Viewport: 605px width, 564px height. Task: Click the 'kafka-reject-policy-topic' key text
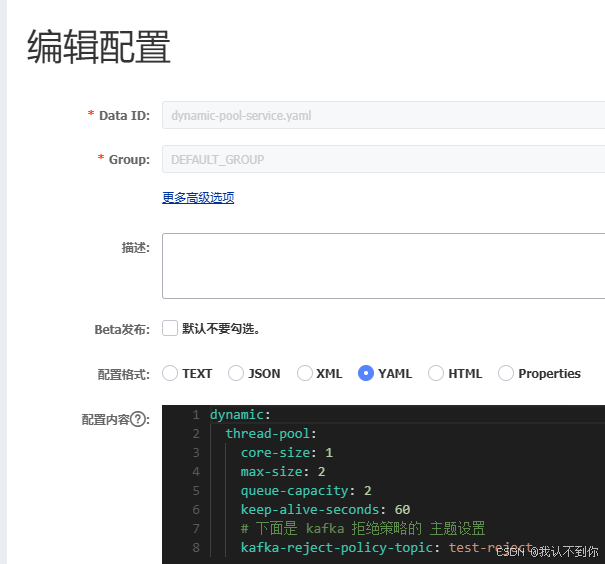[x=336, y=547]
